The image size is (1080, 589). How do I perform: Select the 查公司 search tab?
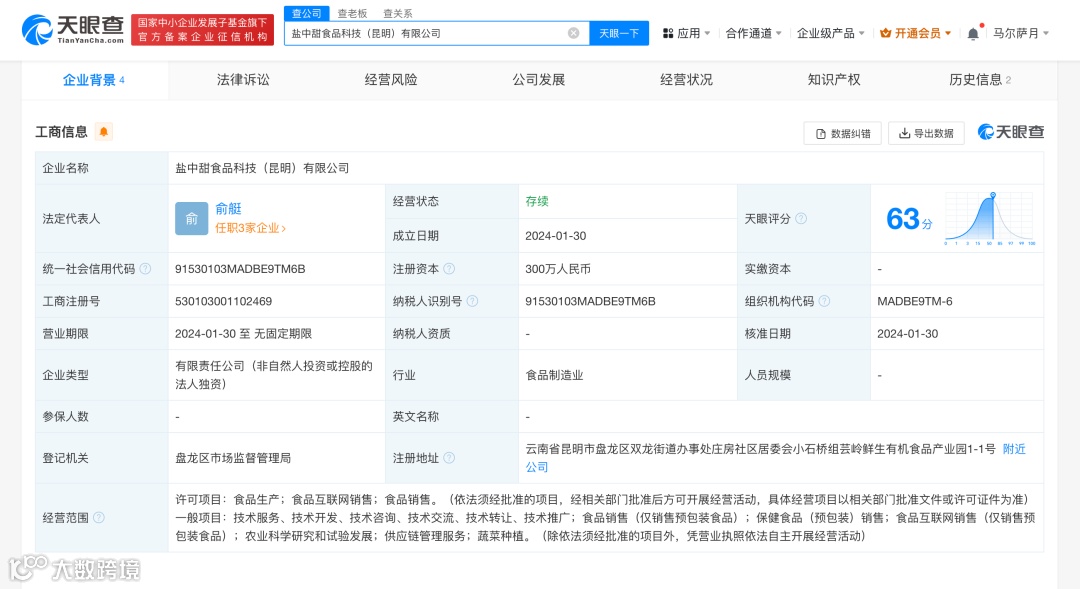[307, 13]
